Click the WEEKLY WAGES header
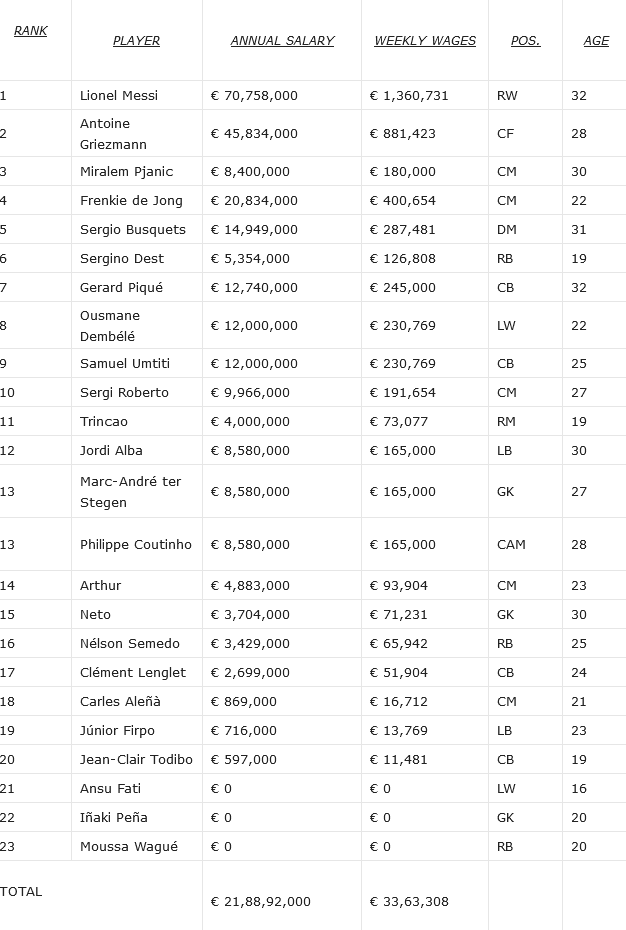The width and height of the screenshot is (626, 930). click(x=425, y=41)
